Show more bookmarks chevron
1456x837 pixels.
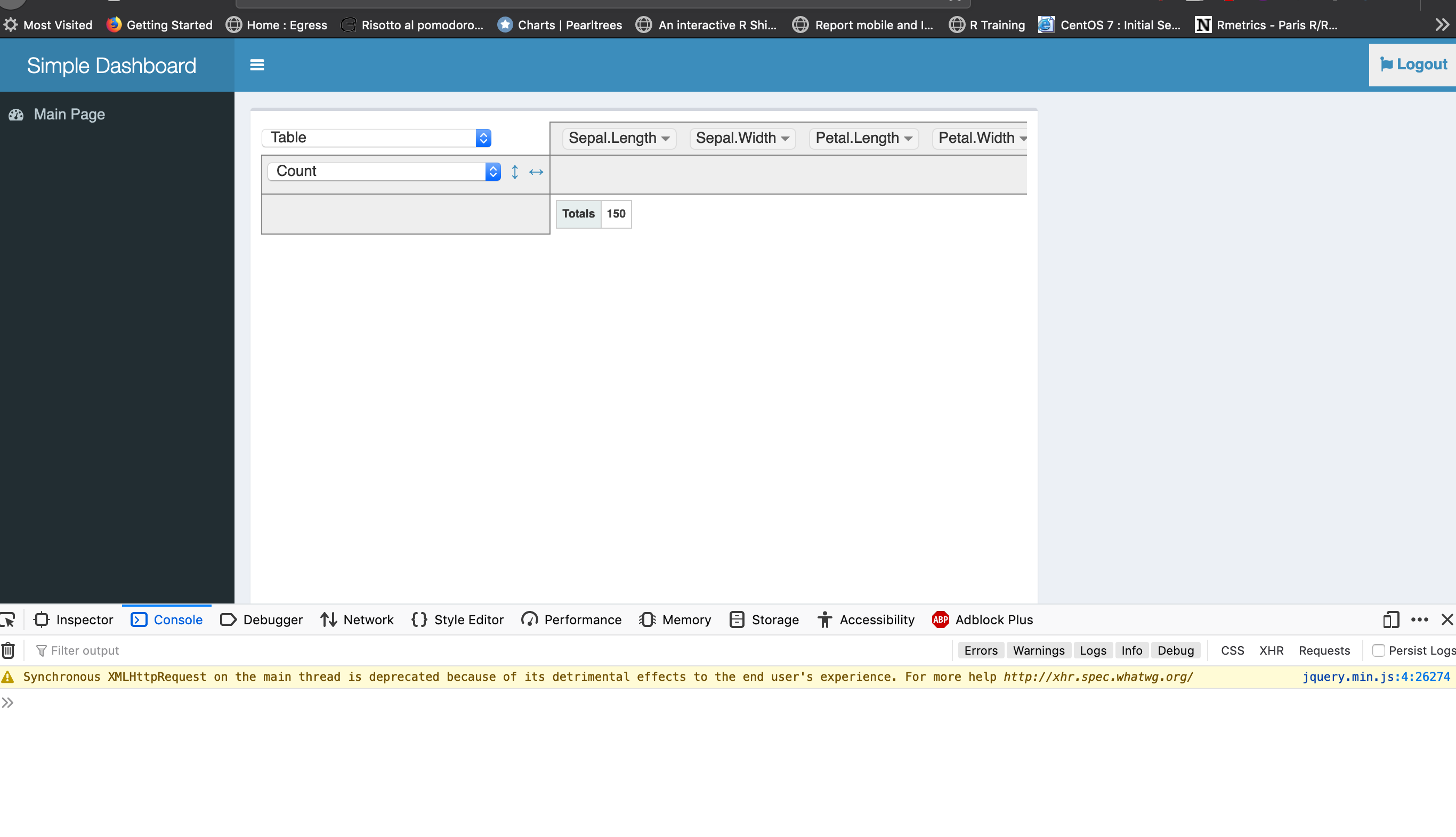pos(1442,25)
